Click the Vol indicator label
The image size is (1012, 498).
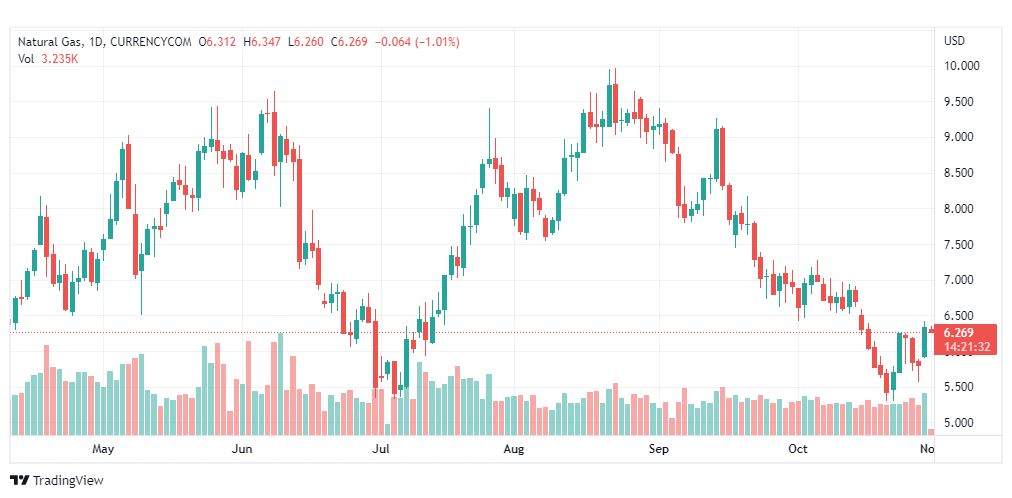(x=26, y=58)
